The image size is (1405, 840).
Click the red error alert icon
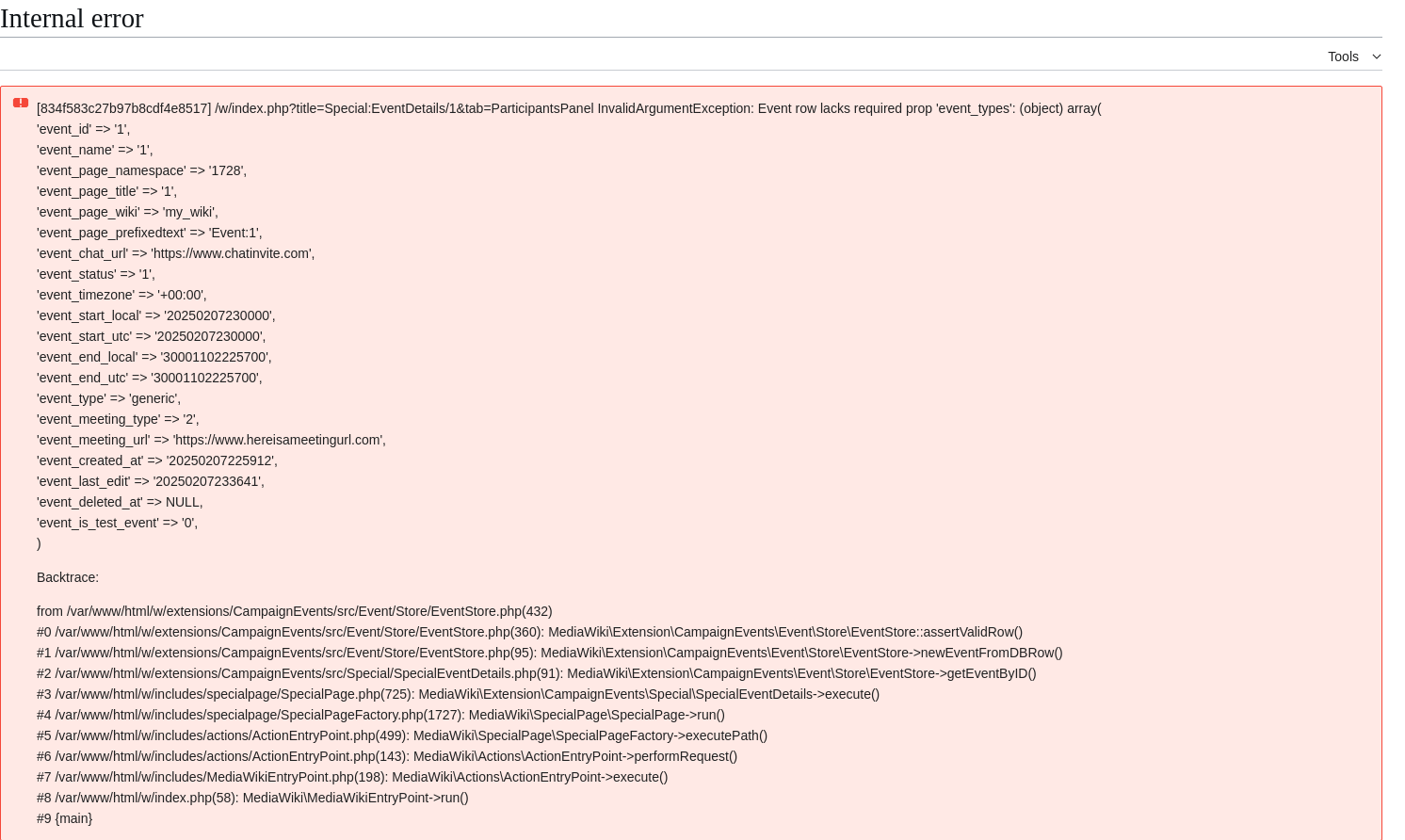tap(21, 103)
